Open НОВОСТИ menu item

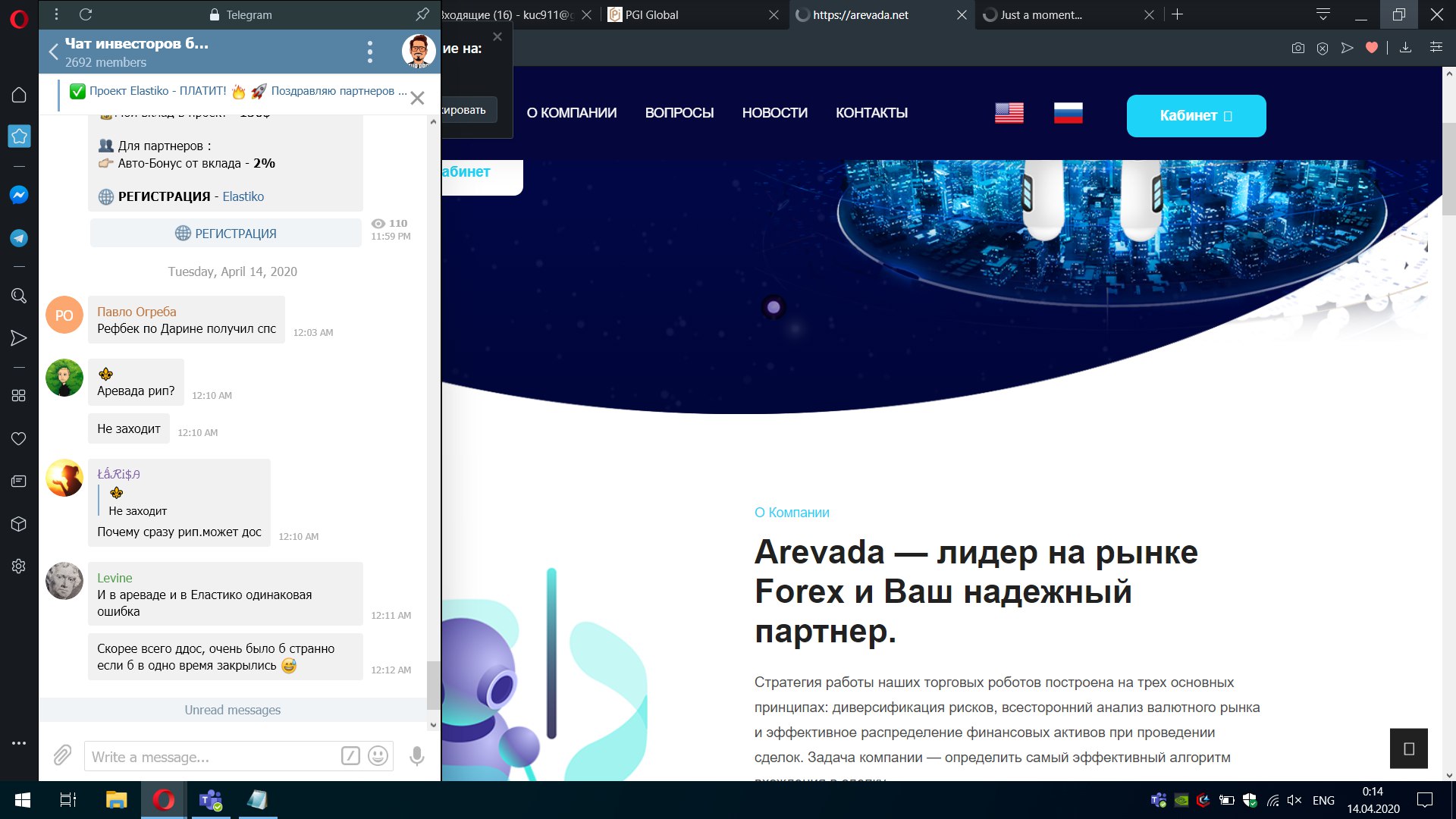point(774,113)
